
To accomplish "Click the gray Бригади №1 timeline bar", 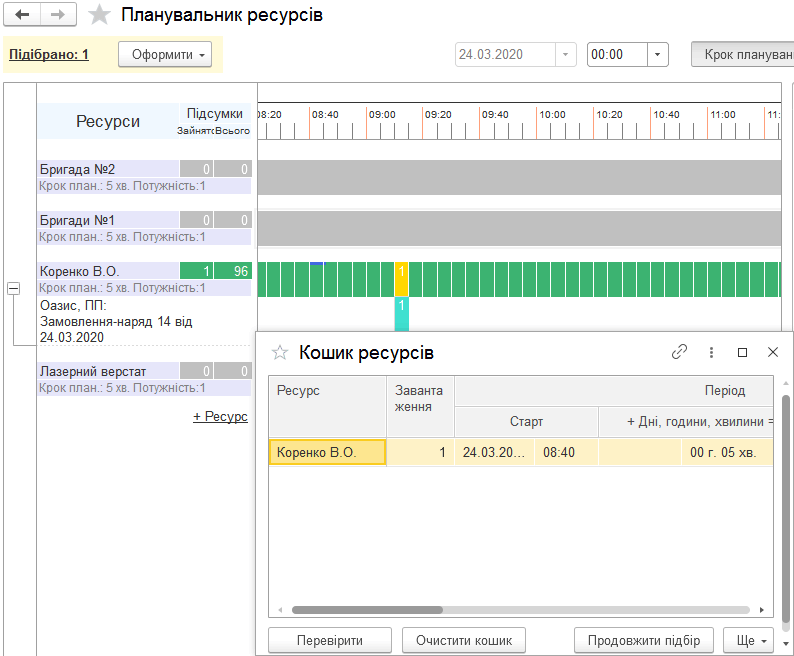I will pos(519,228).
